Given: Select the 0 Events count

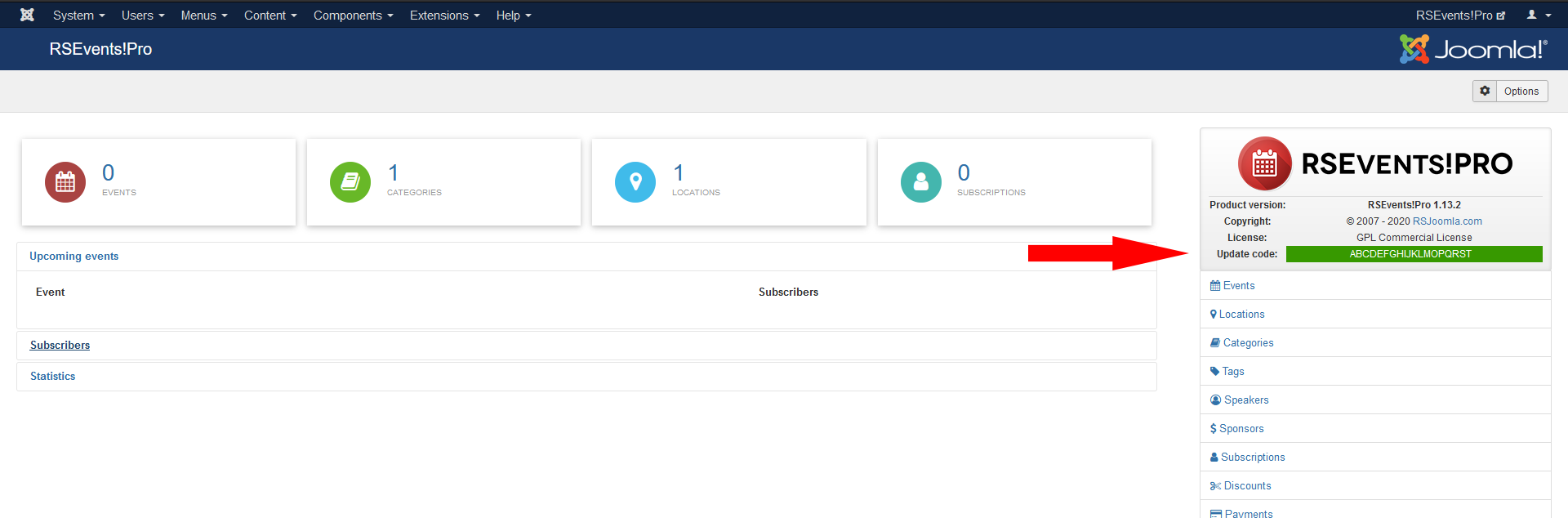Looking at the screenshot, I should (x=109, y=172).
